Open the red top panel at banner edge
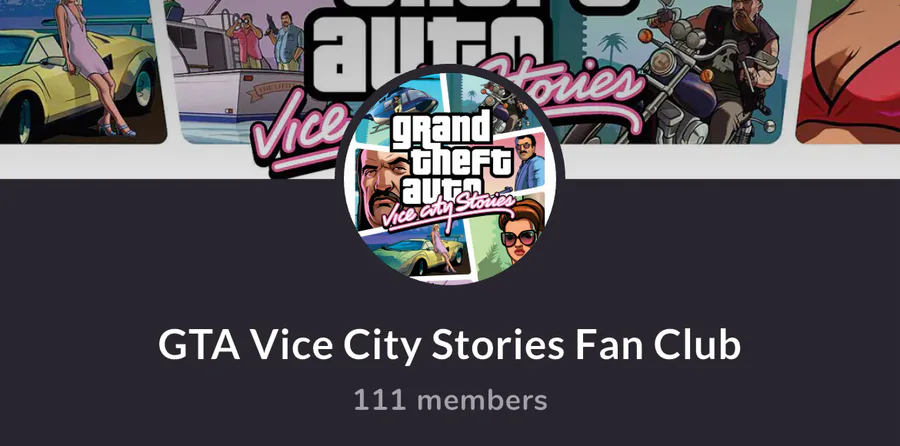This screenshot has width=900, height=446. pyautogui.click(x=848, y=71)
